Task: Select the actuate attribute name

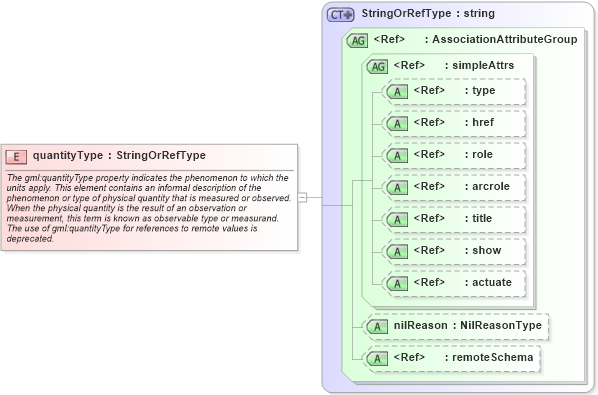Action: point(492,283)
